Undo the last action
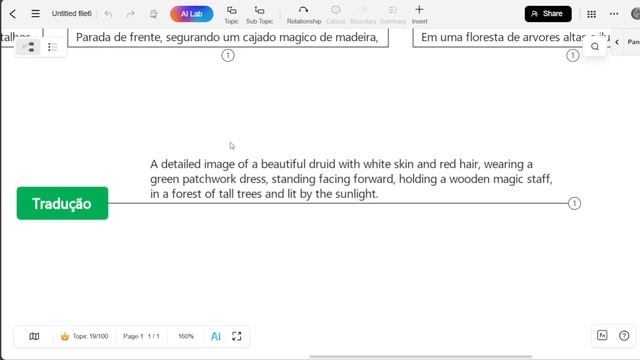The height and width of the screenshot is (360, 640). [x=108, y=14]
